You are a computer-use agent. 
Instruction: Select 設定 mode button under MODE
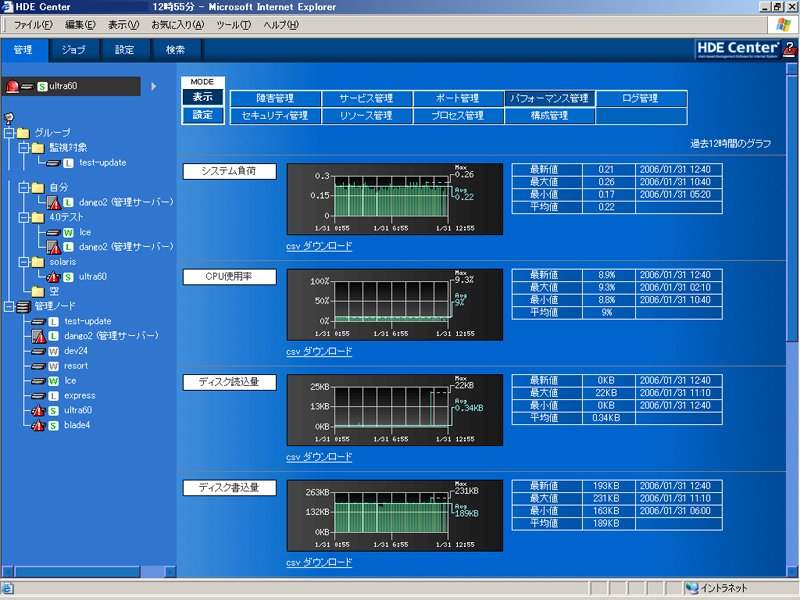(203, 115)
